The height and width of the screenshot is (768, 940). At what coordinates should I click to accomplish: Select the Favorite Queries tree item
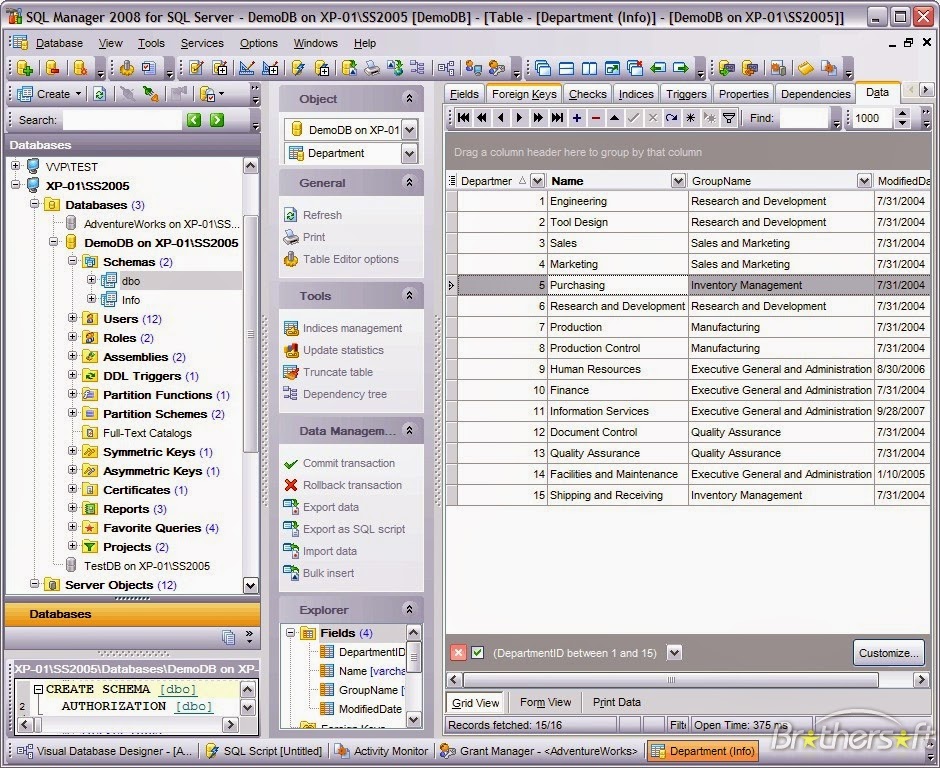(x=152, y=528)
